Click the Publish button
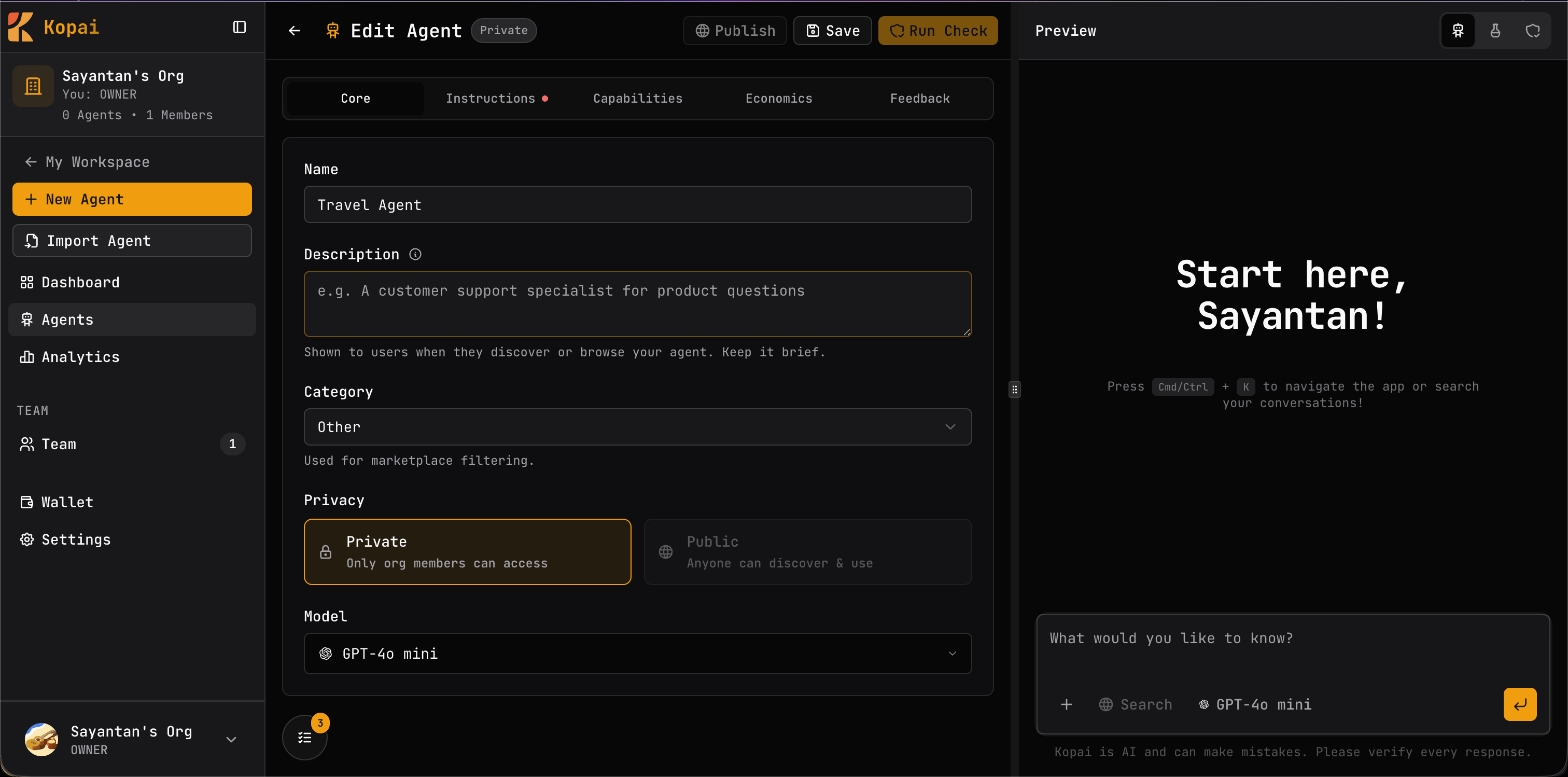 coord(735,31)
